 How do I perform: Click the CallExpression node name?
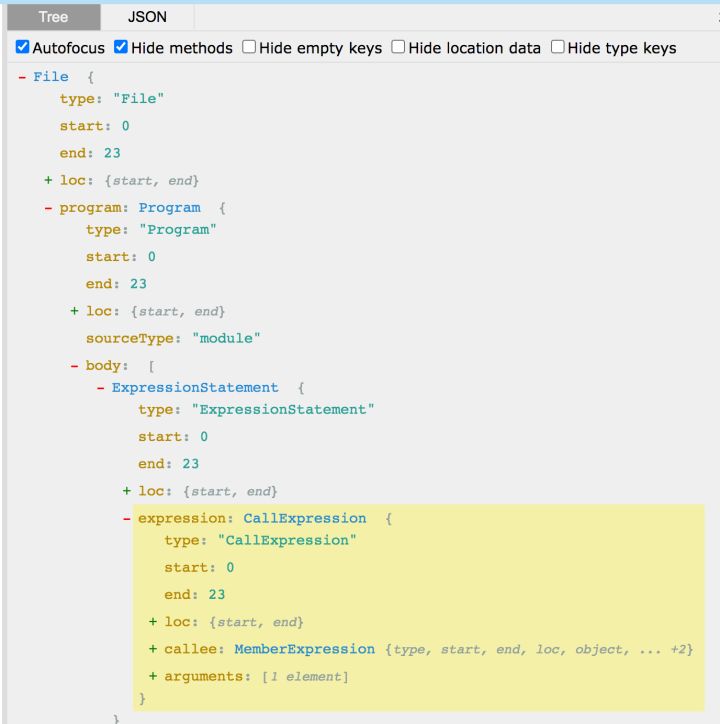click(x=305, y=519)
